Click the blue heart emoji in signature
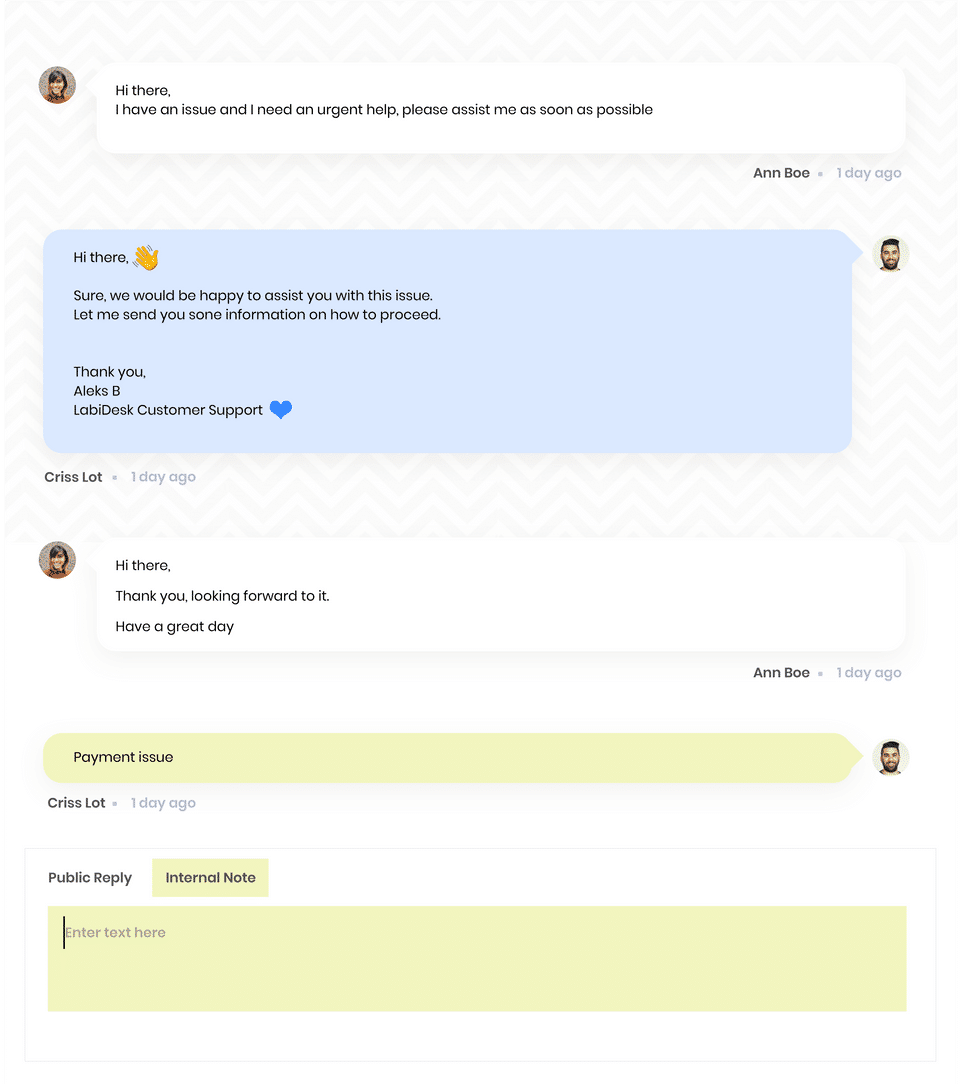960x1084 pixels. coord(281,409)
